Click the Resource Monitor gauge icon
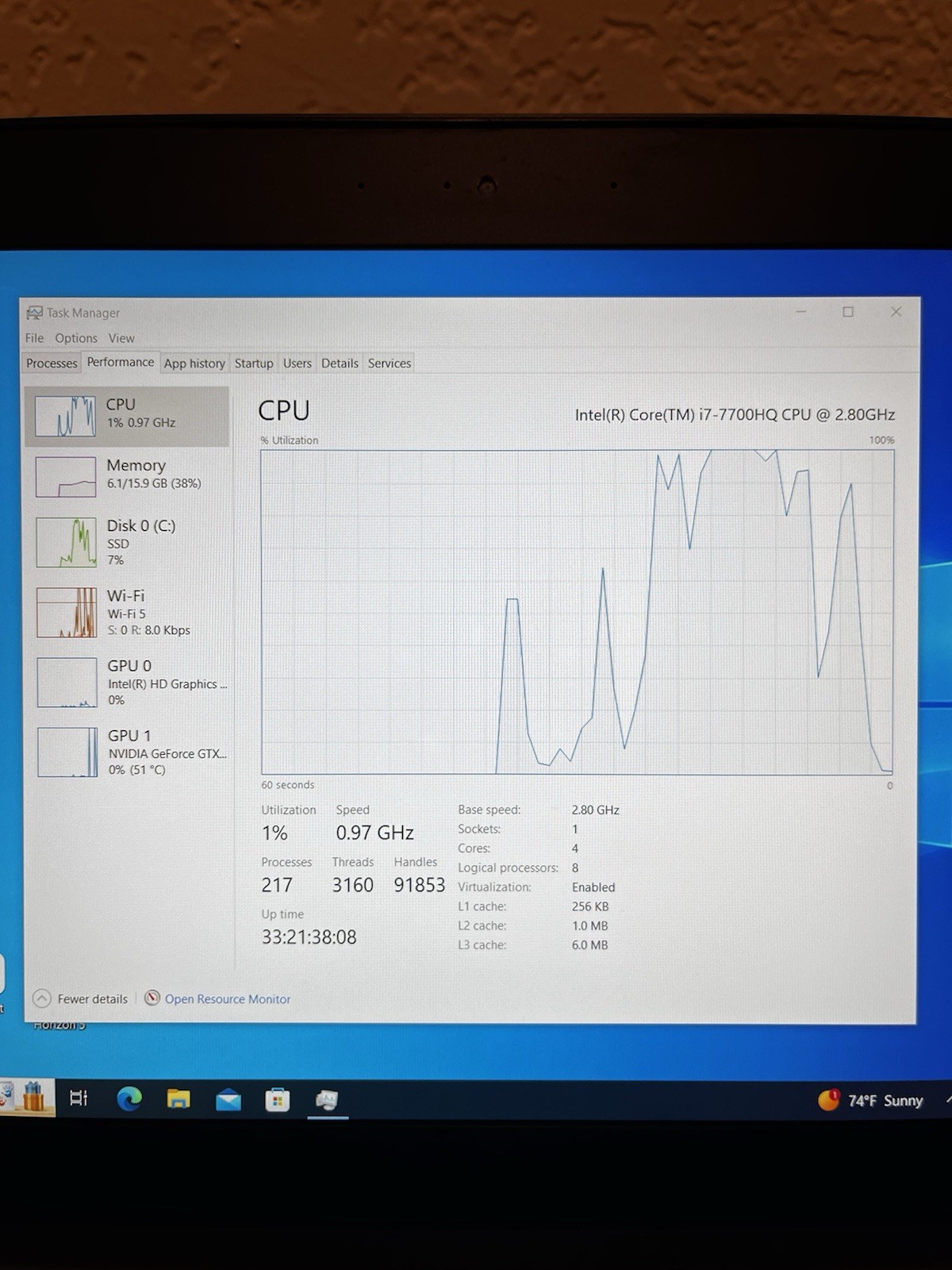This screenshot has width=952, height=1270. (x=152, y=998)
